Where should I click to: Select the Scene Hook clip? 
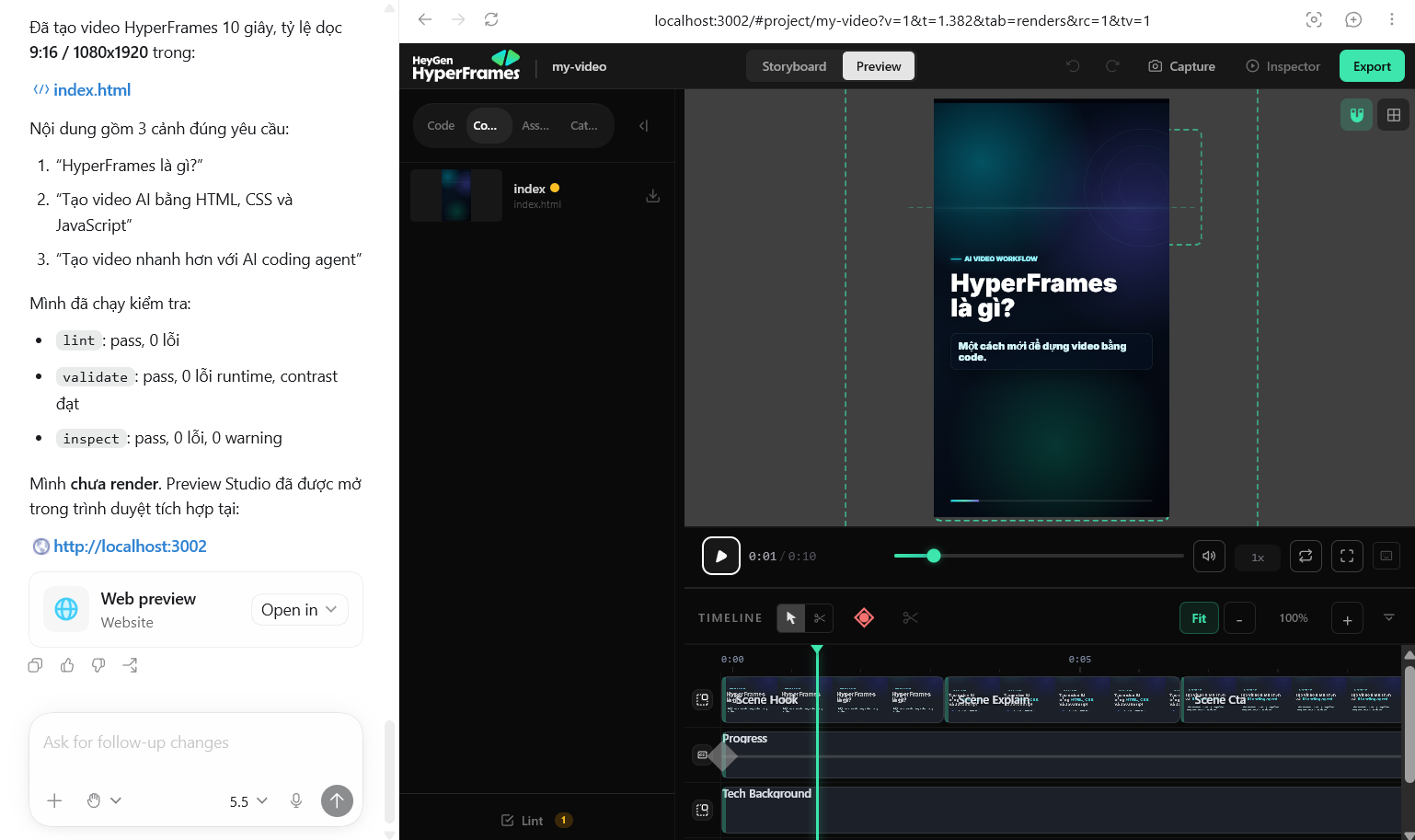pos(833,700)
